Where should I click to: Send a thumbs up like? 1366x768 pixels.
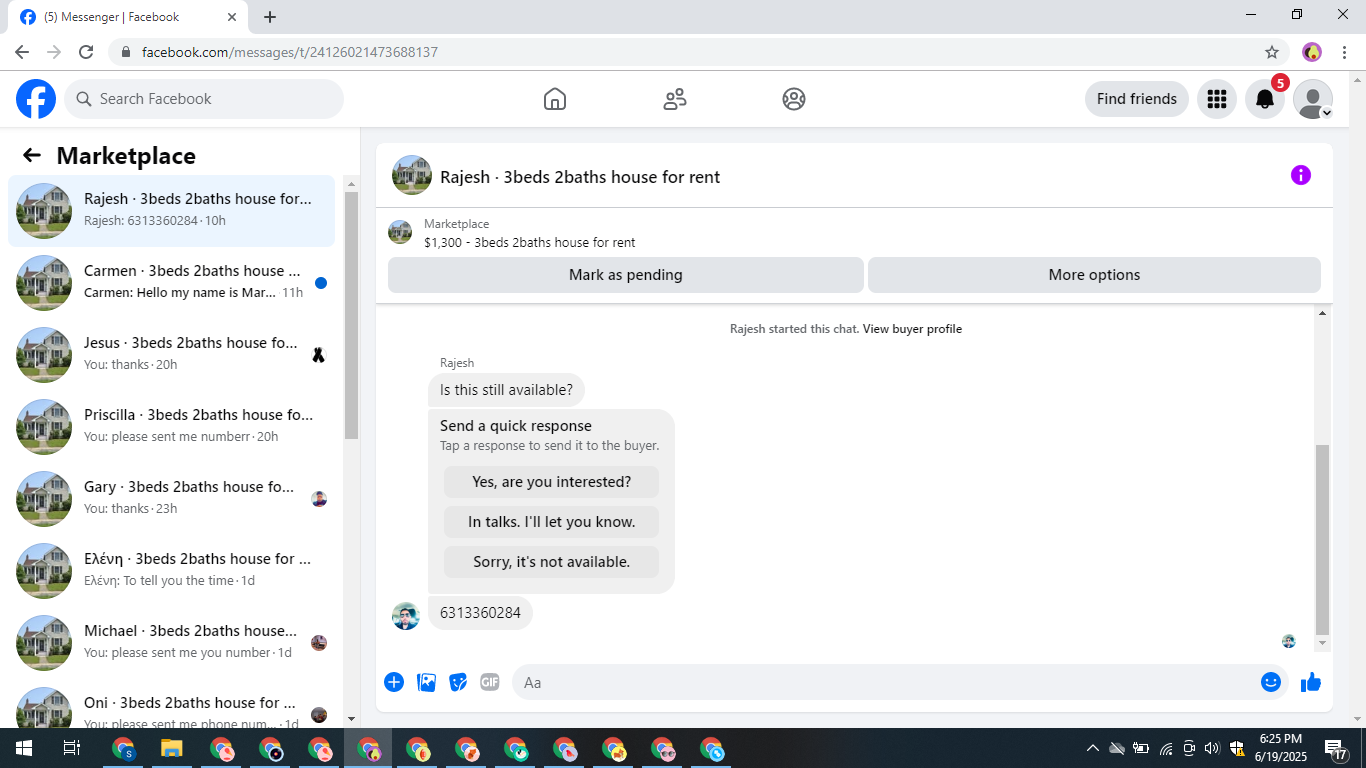point(1311,682)
